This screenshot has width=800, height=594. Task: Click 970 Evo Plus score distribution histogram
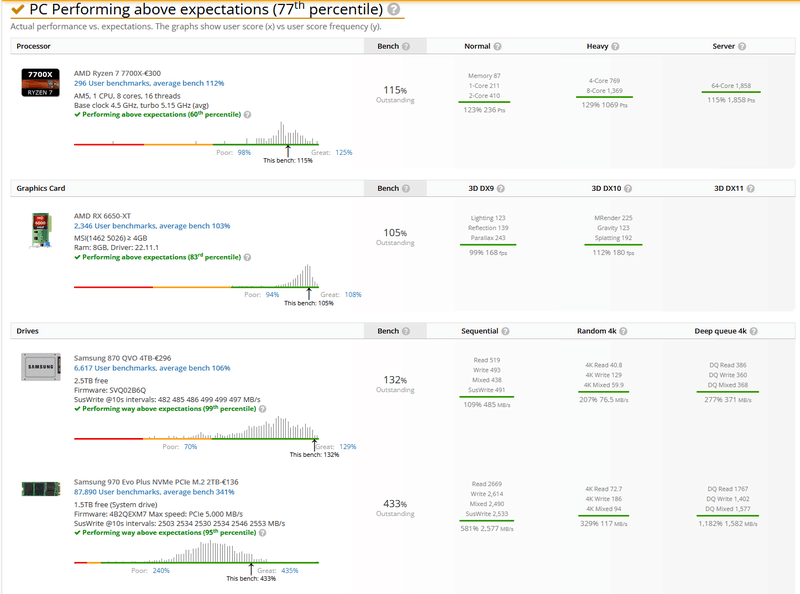click(x=196, y=552)
